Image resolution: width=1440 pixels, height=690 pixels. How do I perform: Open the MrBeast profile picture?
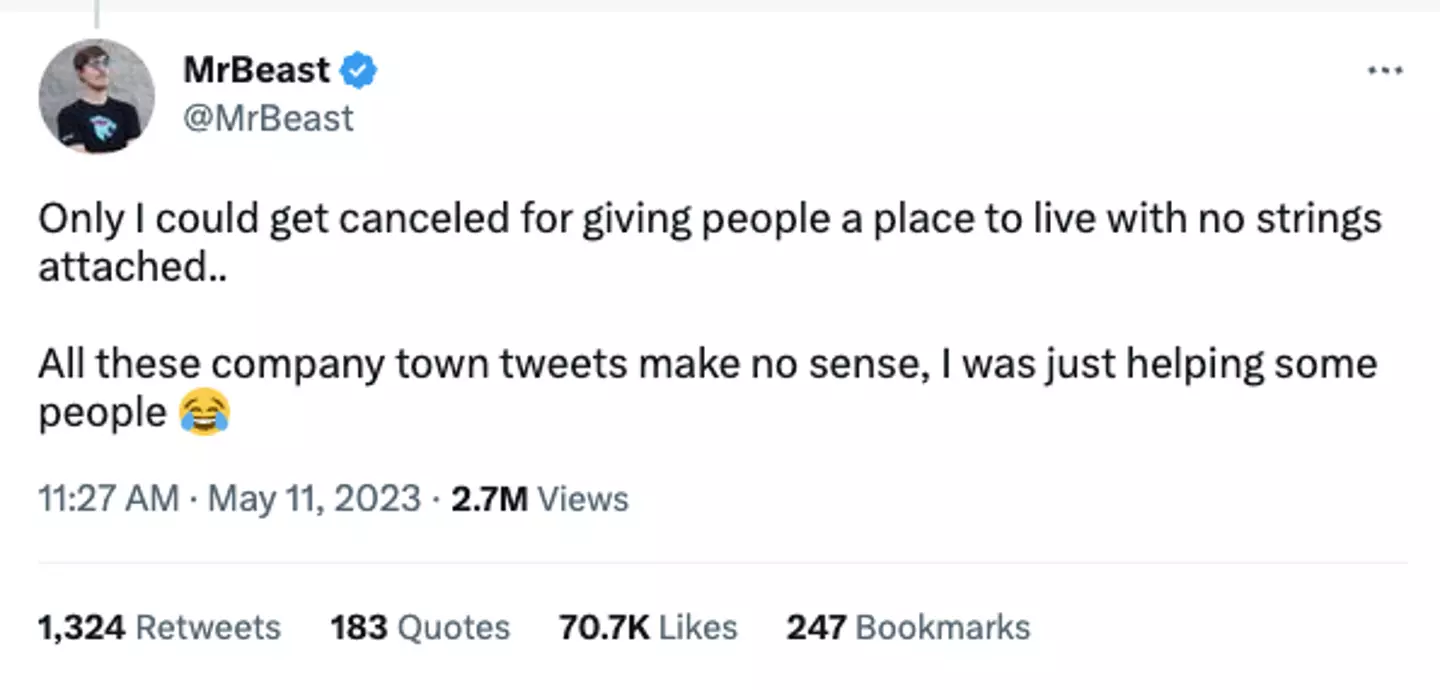96,97
